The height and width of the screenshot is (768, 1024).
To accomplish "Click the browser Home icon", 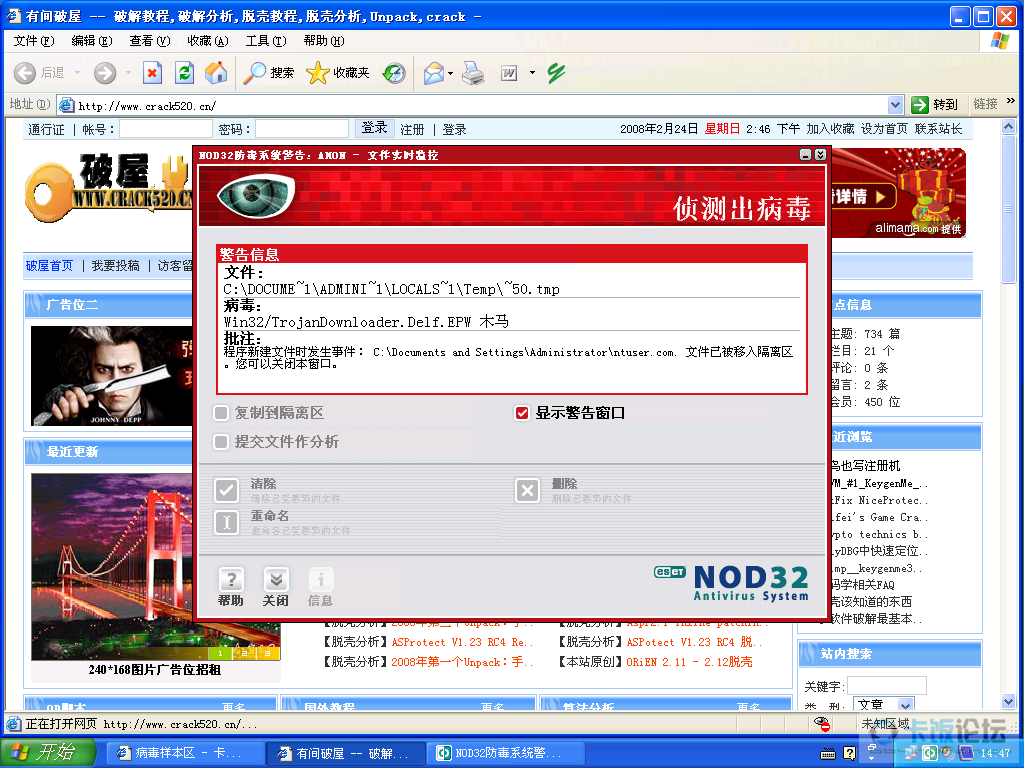I will (216, 73).
